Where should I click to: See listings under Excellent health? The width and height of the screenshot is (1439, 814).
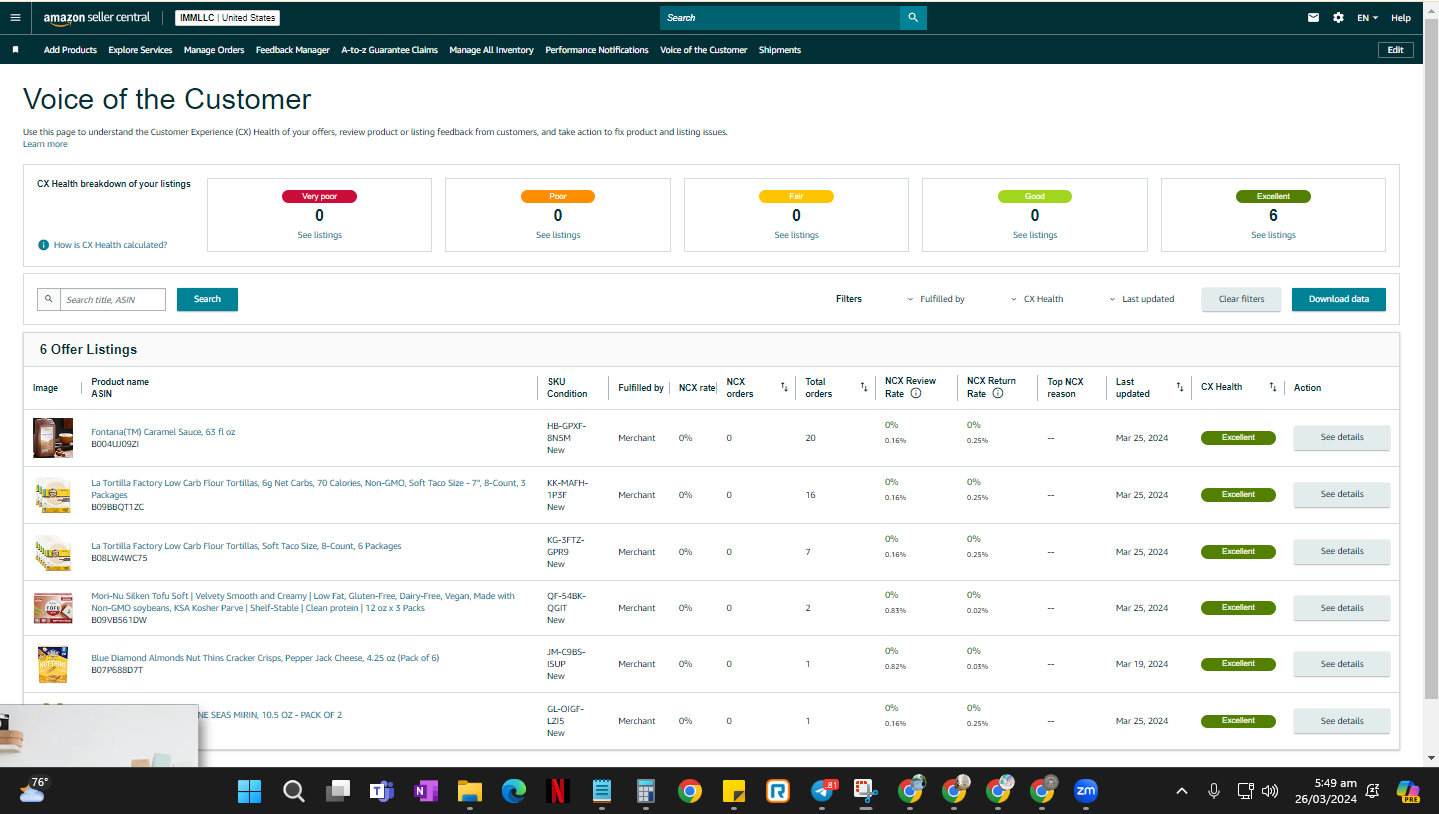pyautogui.click(x=1273, y=235)
